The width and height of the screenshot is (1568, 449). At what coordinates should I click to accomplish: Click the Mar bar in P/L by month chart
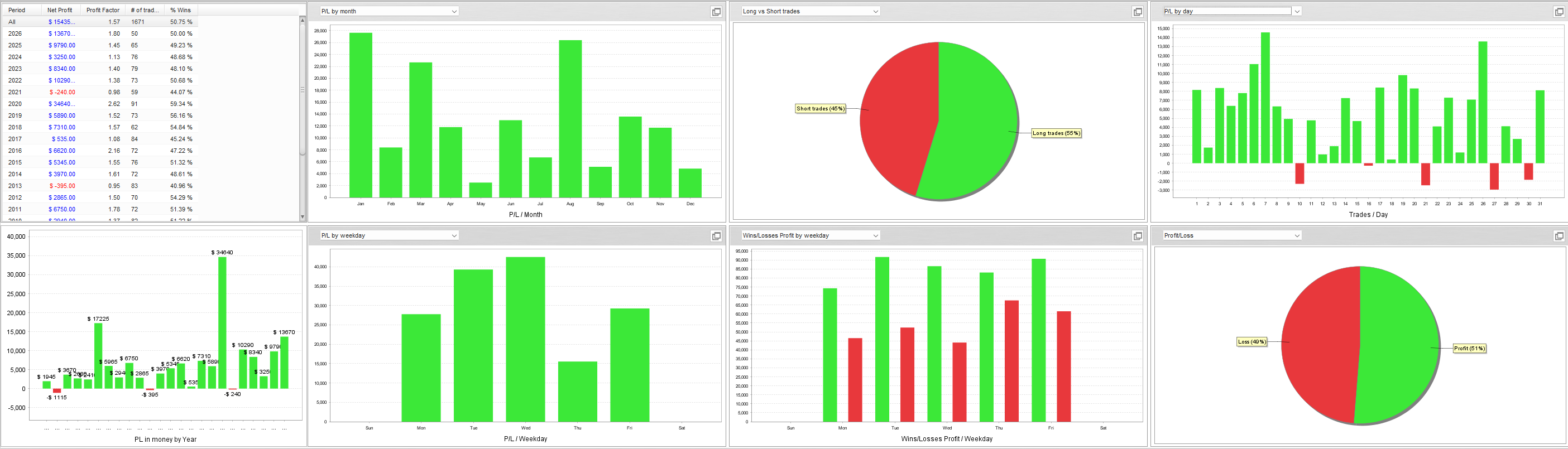(x=421, y=130)
